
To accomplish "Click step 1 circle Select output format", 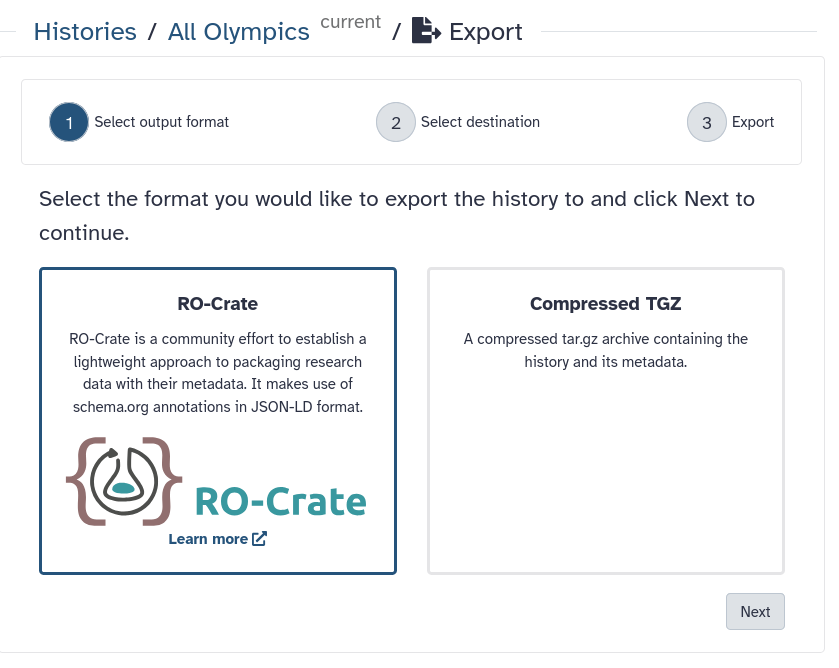I will [x=69, y=122].
